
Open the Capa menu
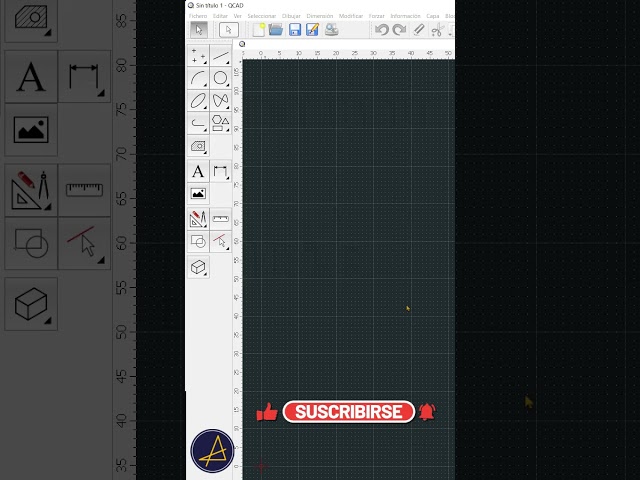pos(433,16)
